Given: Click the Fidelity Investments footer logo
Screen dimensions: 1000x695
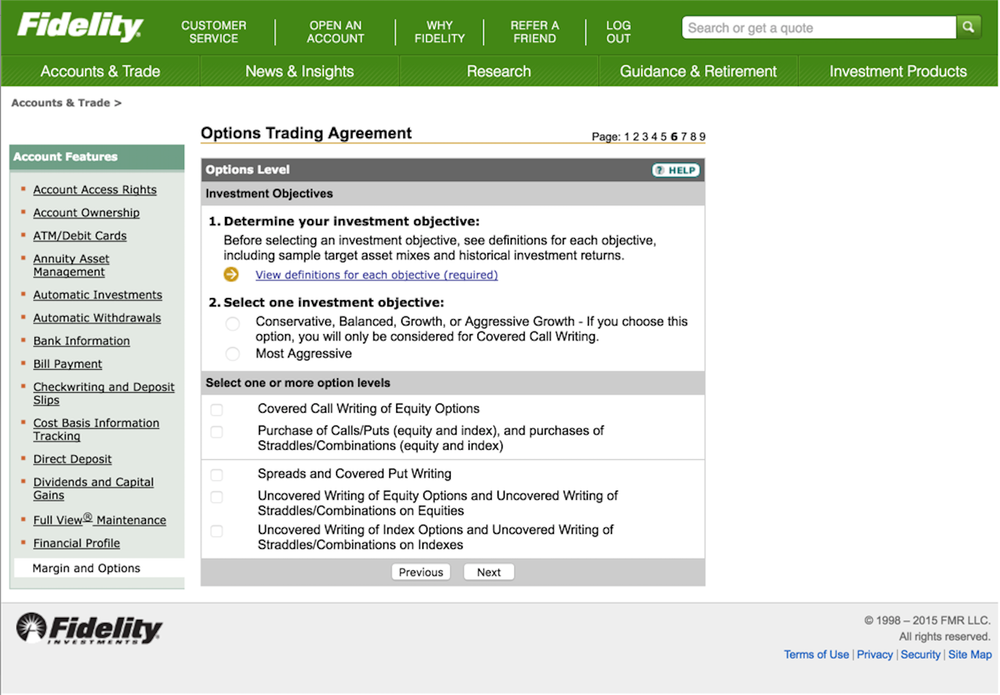Looking at the screenshot, I should pyautogui.click(x=89, y=629).
